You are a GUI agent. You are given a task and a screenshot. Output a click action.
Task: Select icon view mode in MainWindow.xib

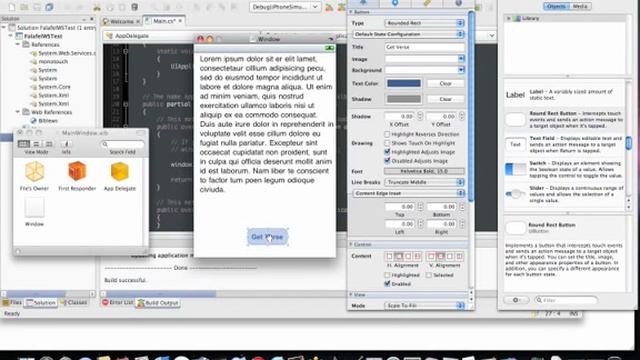(x=24, y=144)
